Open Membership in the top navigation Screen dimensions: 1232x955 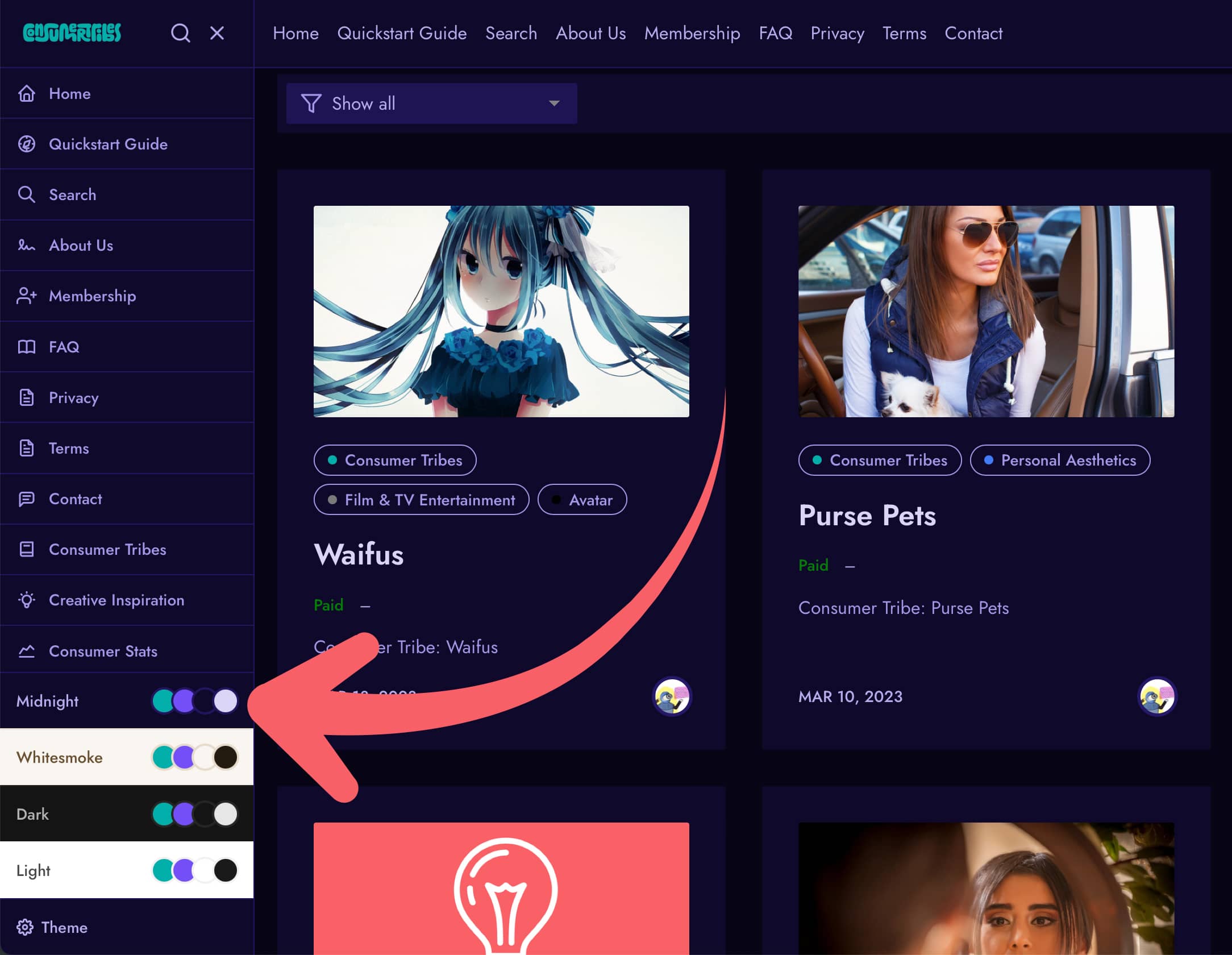pos(692,33)
